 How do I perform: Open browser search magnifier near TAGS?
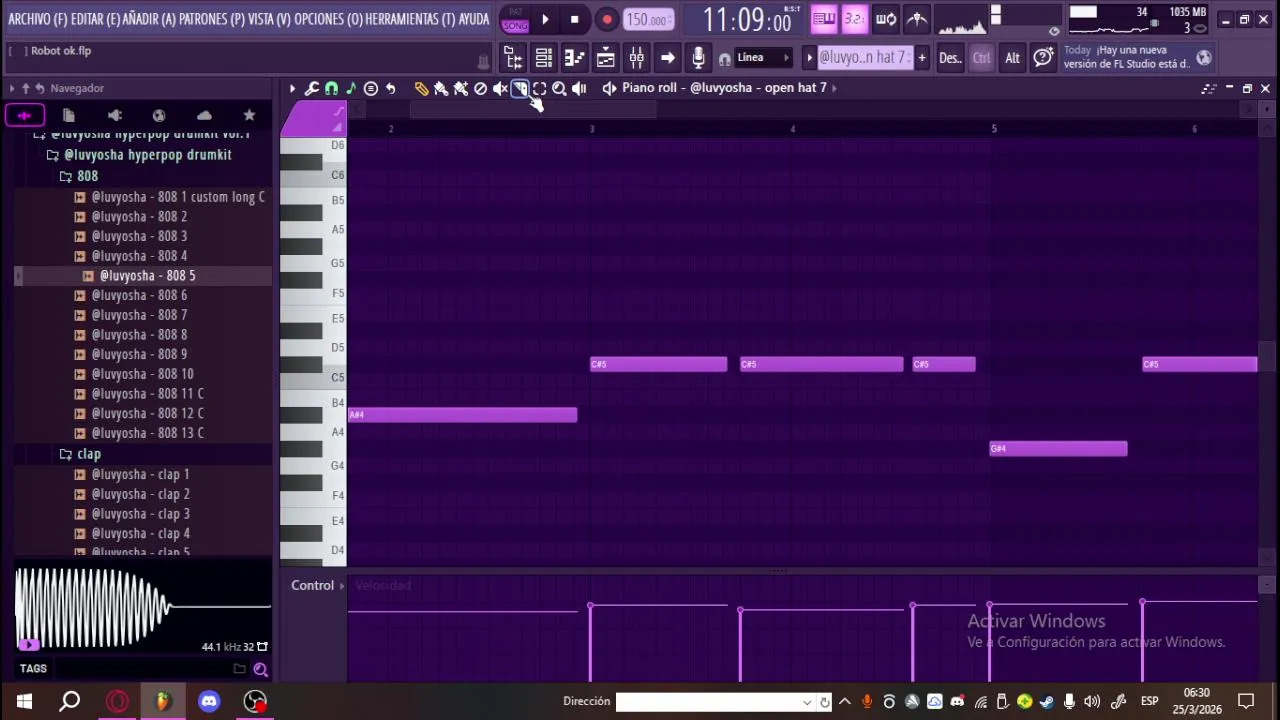pos(260,669)
